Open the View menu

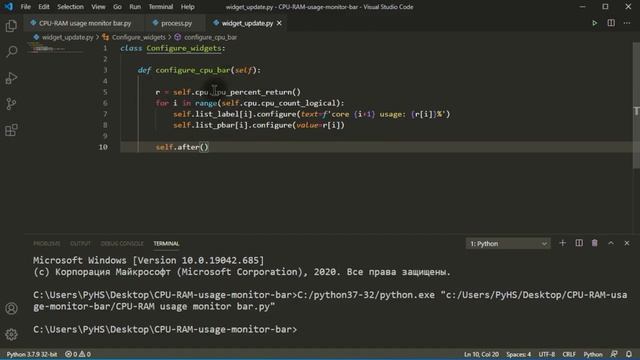[98, 7]
